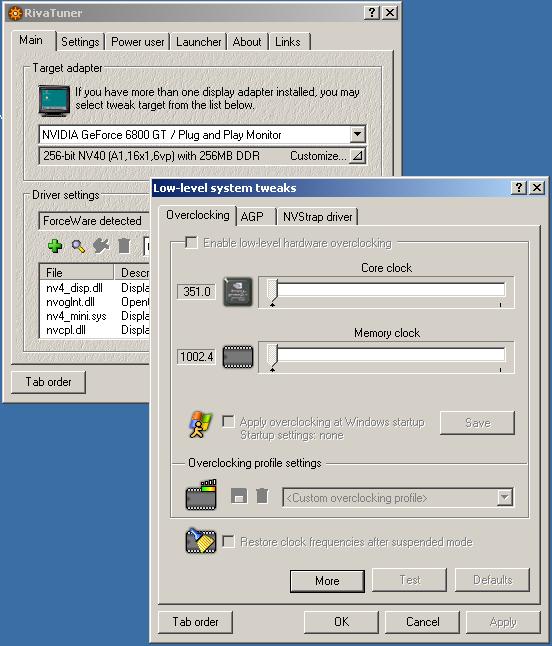The image size is (552, 646).
Task: Click the 256-bit NV40 adapter description text
Action: click(x=152, y=156)
